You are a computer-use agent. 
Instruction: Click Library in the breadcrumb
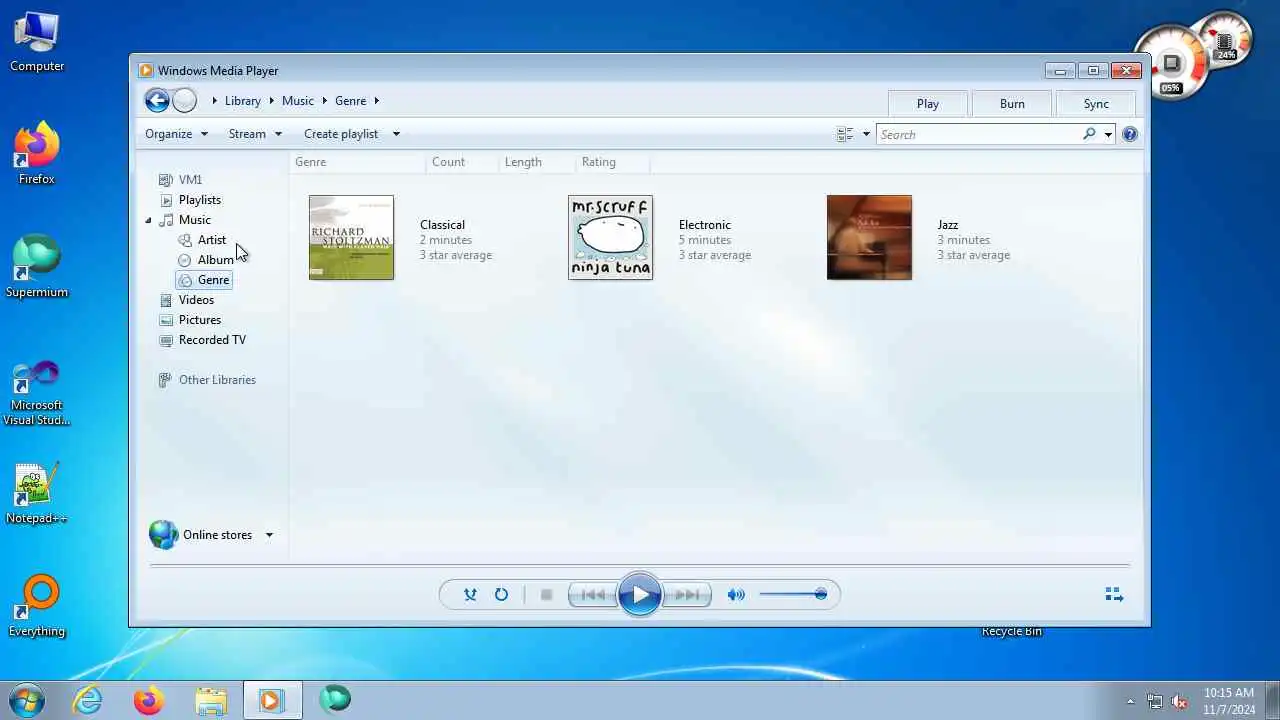point(242,101)
